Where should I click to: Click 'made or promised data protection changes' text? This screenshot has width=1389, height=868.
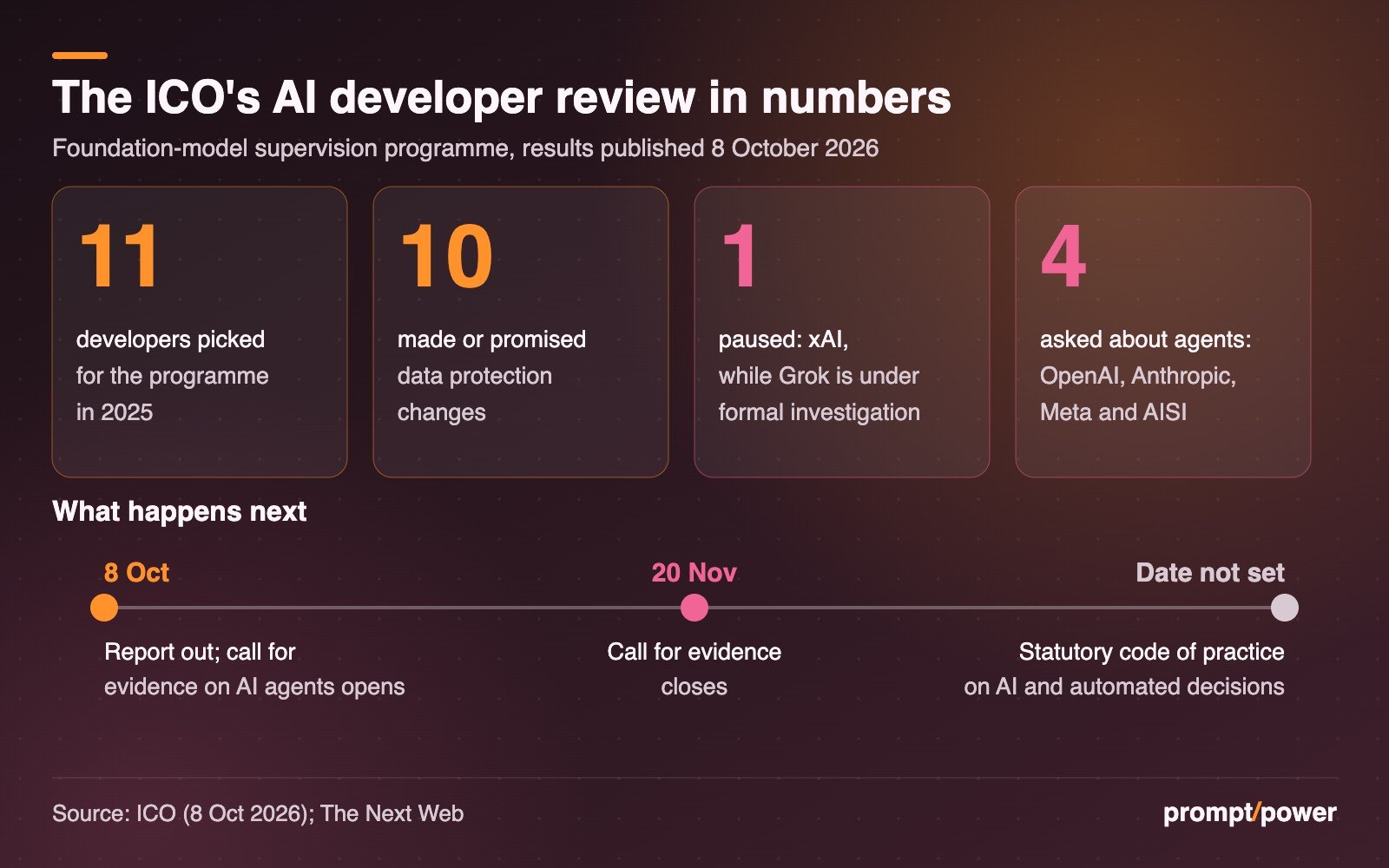tap(491, 376)
